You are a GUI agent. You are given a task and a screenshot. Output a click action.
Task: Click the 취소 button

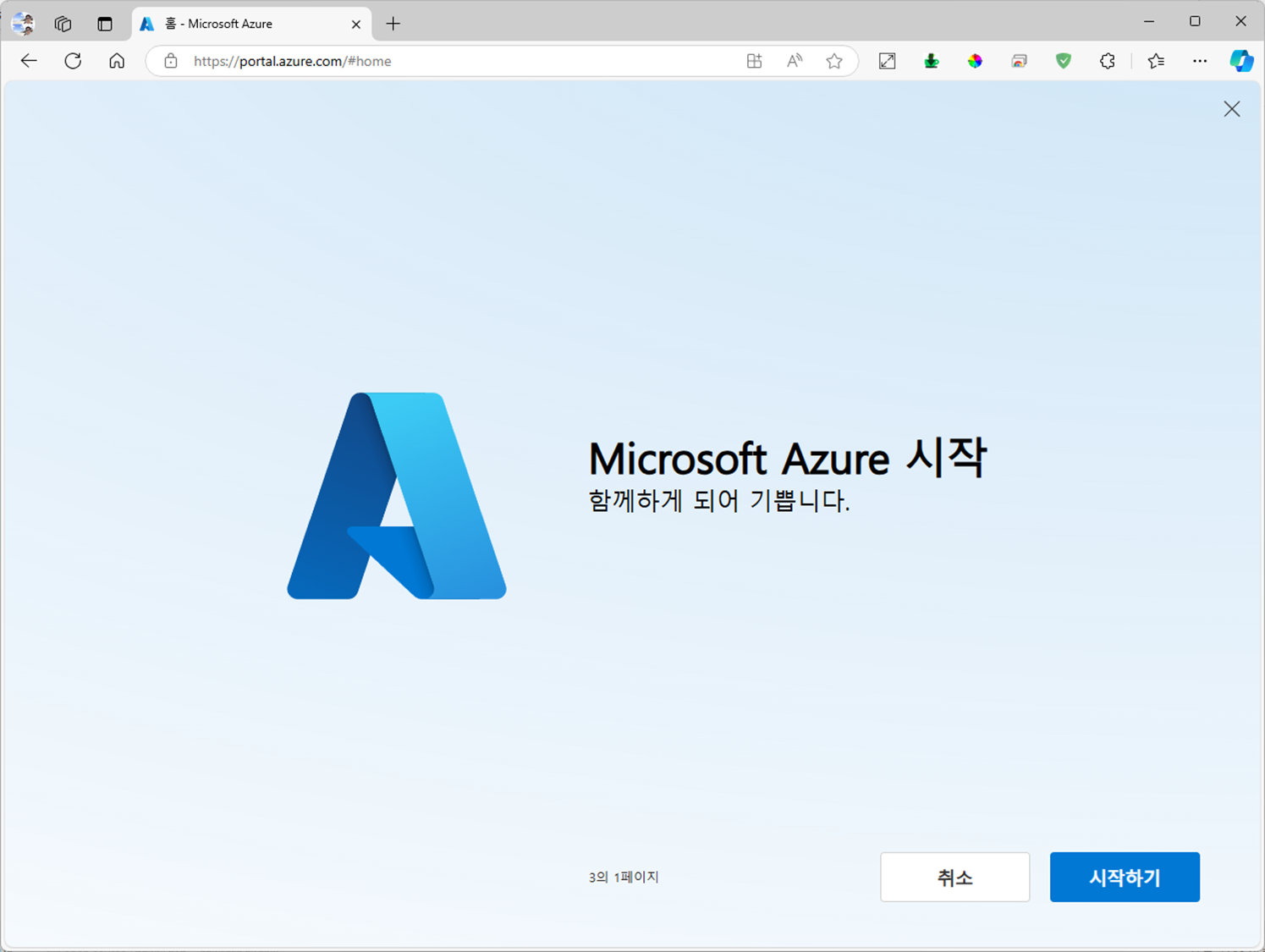pos(955,877)
